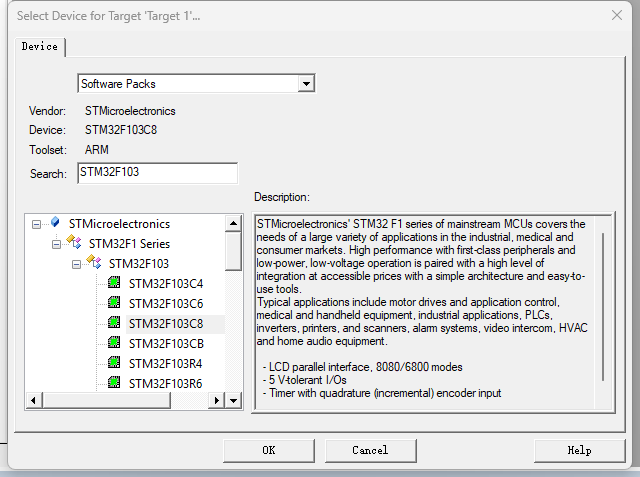The height and width of the screenshot is (477, 640).
Task: Click the chip icon beside STM32F103R6
Action: coord(114,382)
